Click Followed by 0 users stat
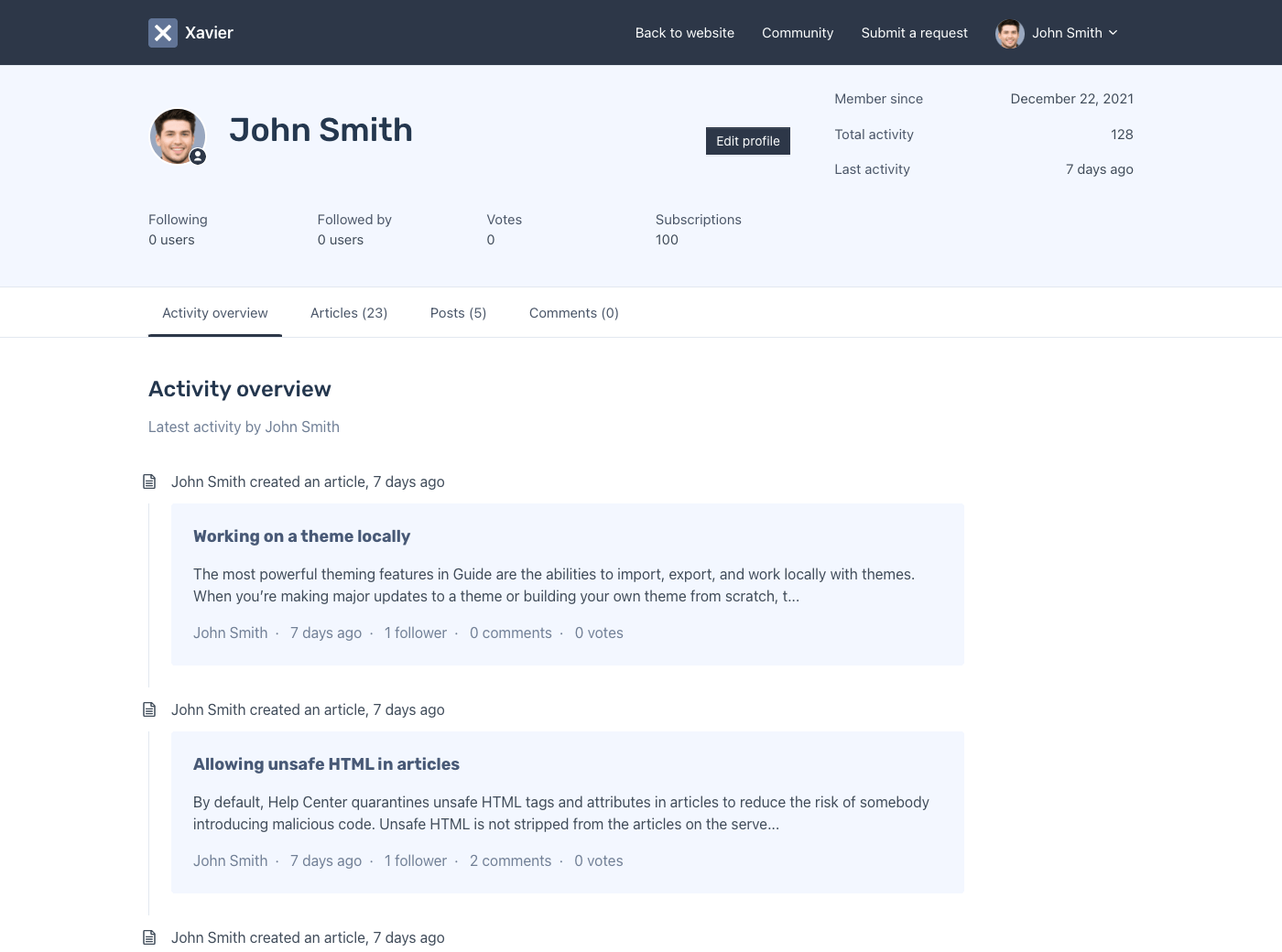 pyautogui.click(x=354, y=230)
